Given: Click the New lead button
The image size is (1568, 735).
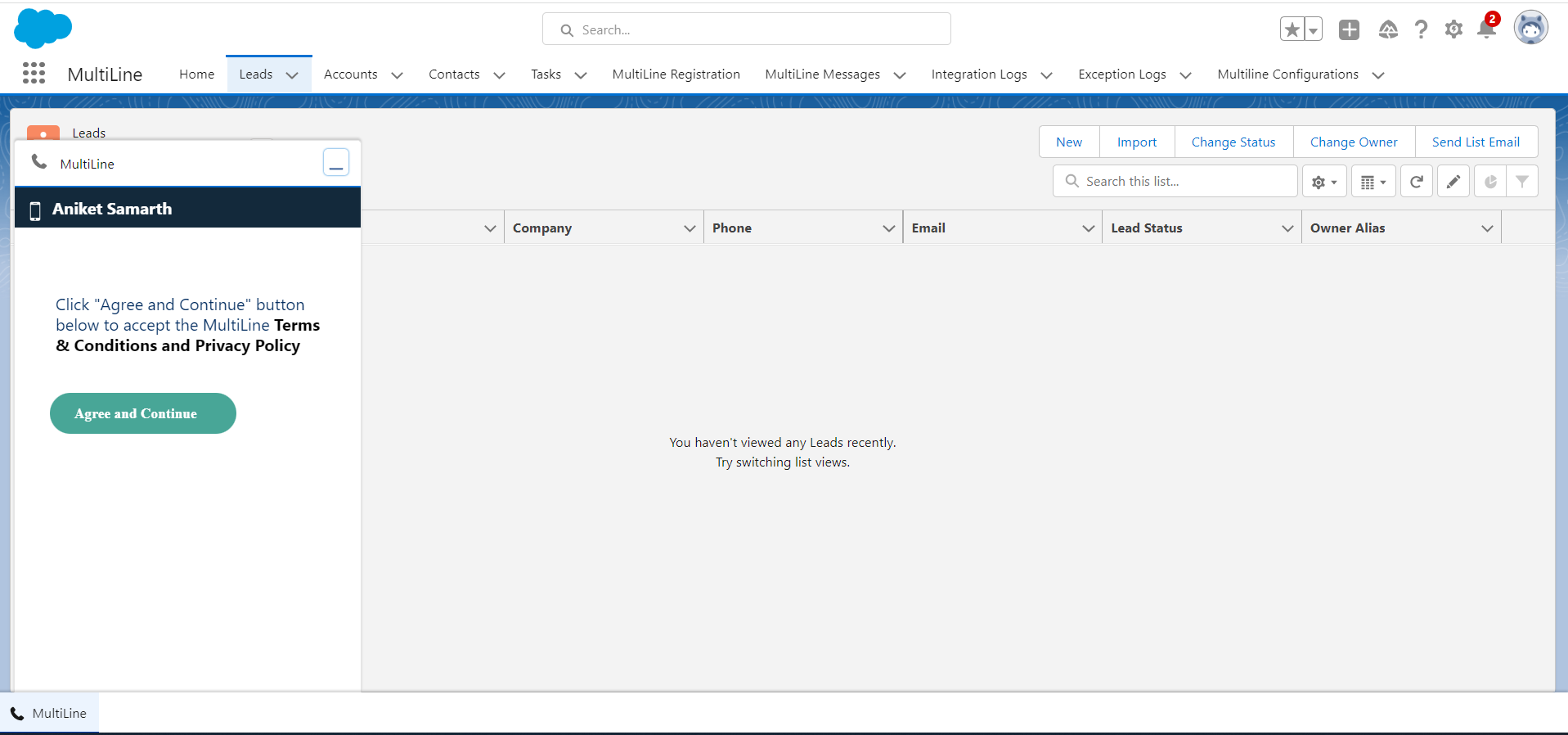Looking at the screenshot, I should tap(1069, 142).
